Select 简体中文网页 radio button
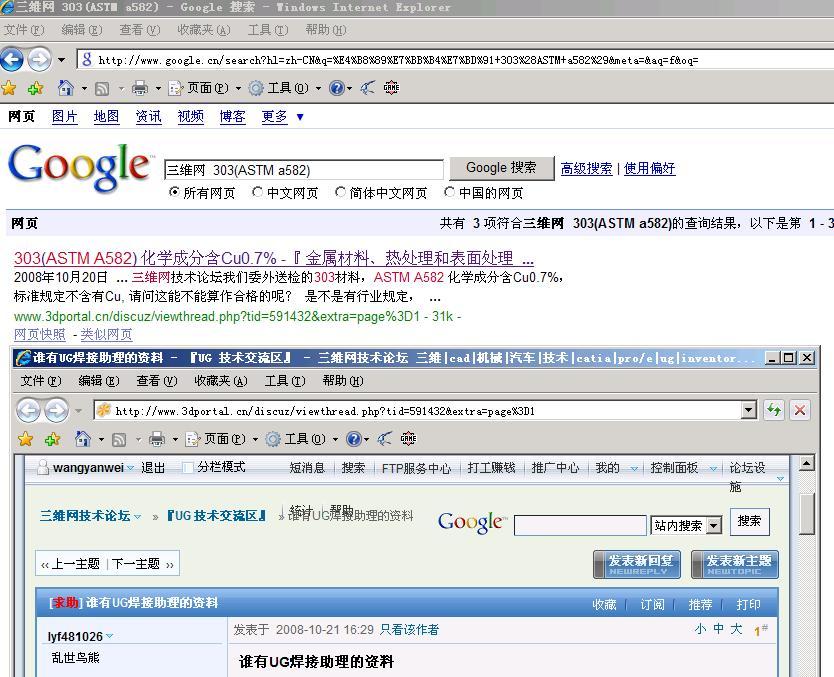 340,192
